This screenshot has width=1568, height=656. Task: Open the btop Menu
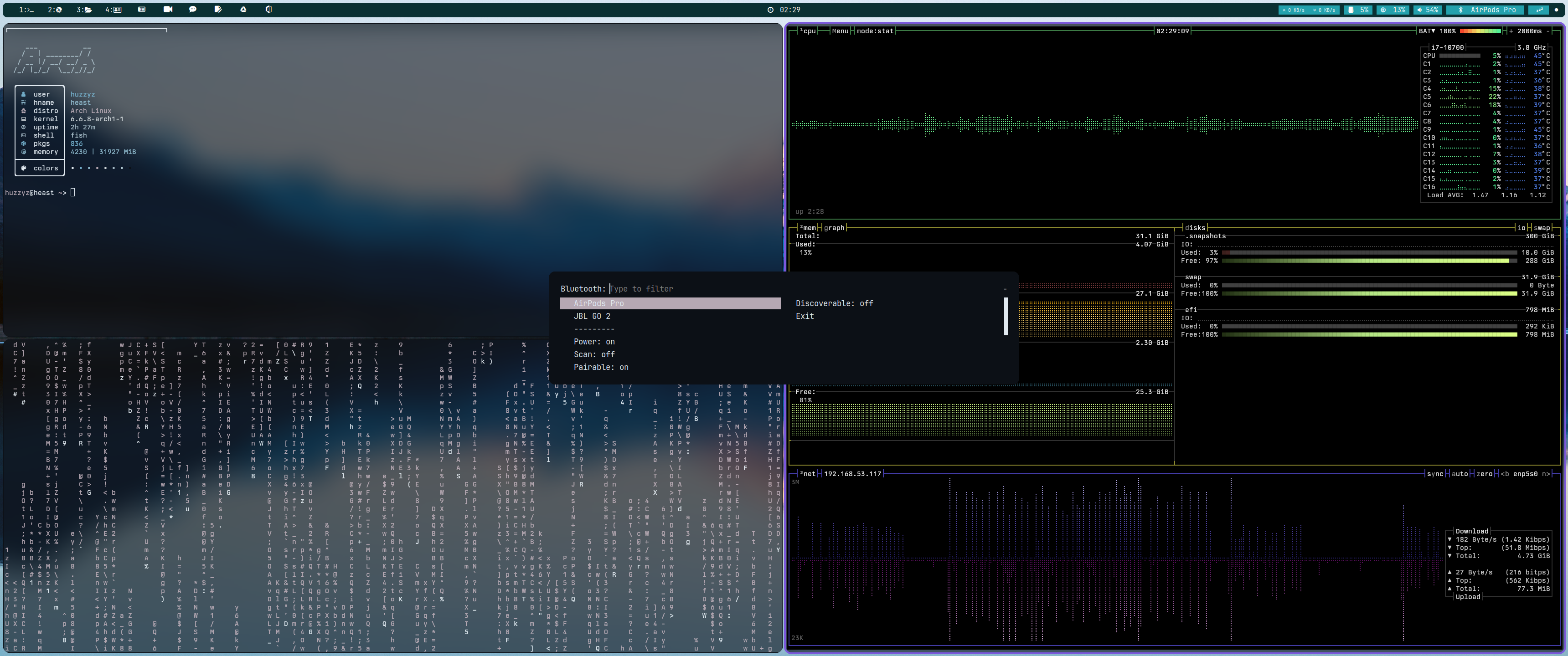click(840, 31)
